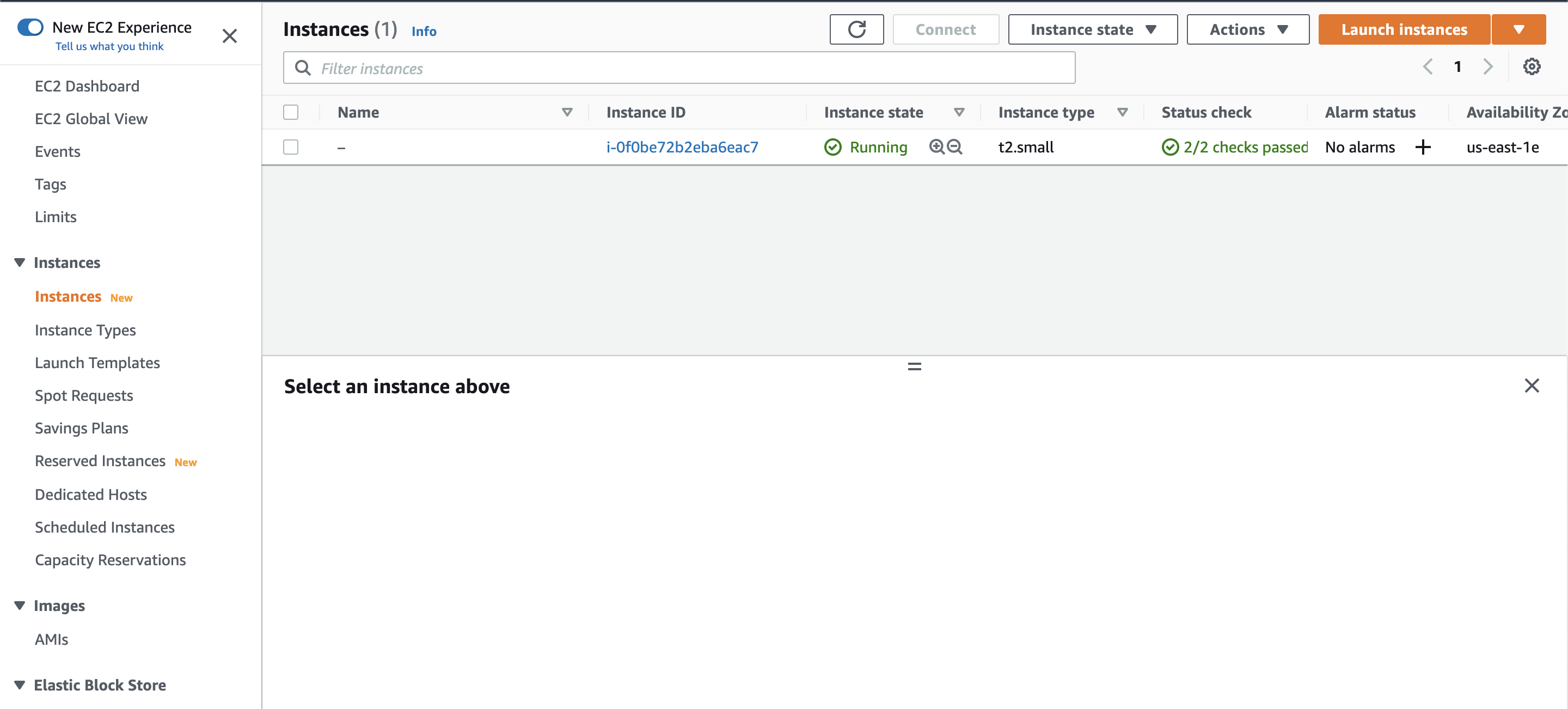1568x709 pixels.
Task: Open the Instance state filter dropdown
Action: pos(1092,29)
